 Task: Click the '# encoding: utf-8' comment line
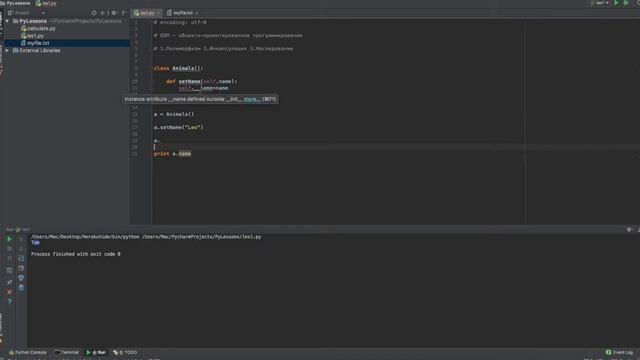tap(180, 22)
